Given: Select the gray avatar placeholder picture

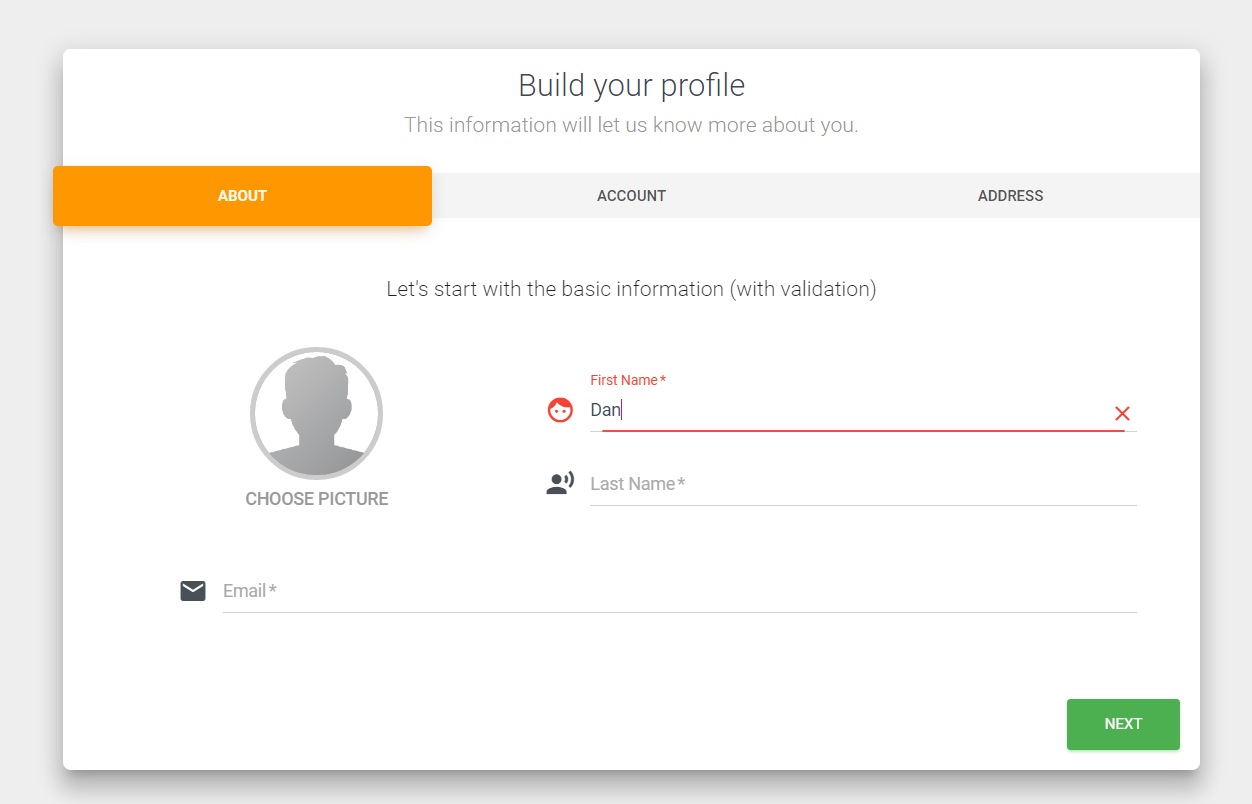Looking at the screenshot, I should [316, 413].
